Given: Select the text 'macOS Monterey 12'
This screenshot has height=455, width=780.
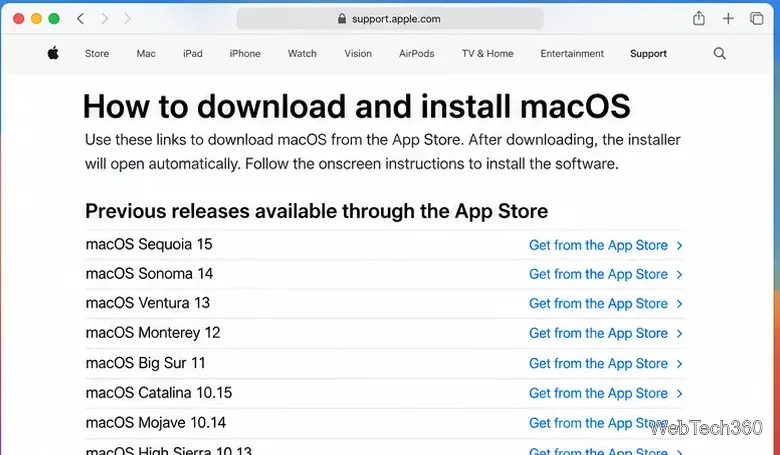Looking at the screenshot, I should point(153,333).
